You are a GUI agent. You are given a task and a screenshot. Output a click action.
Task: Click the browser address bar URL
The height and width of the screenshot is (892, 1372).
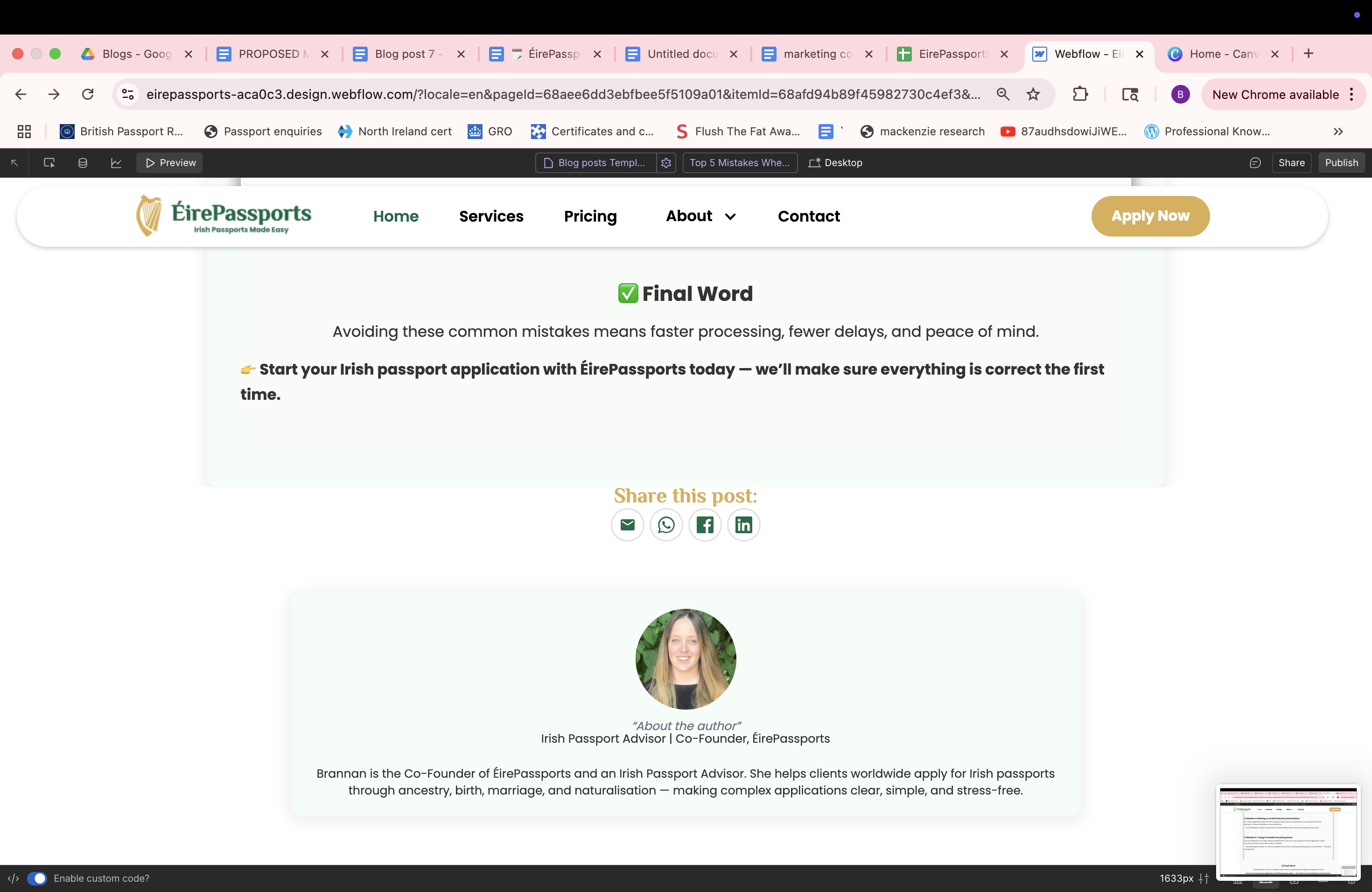coord(563,95)
